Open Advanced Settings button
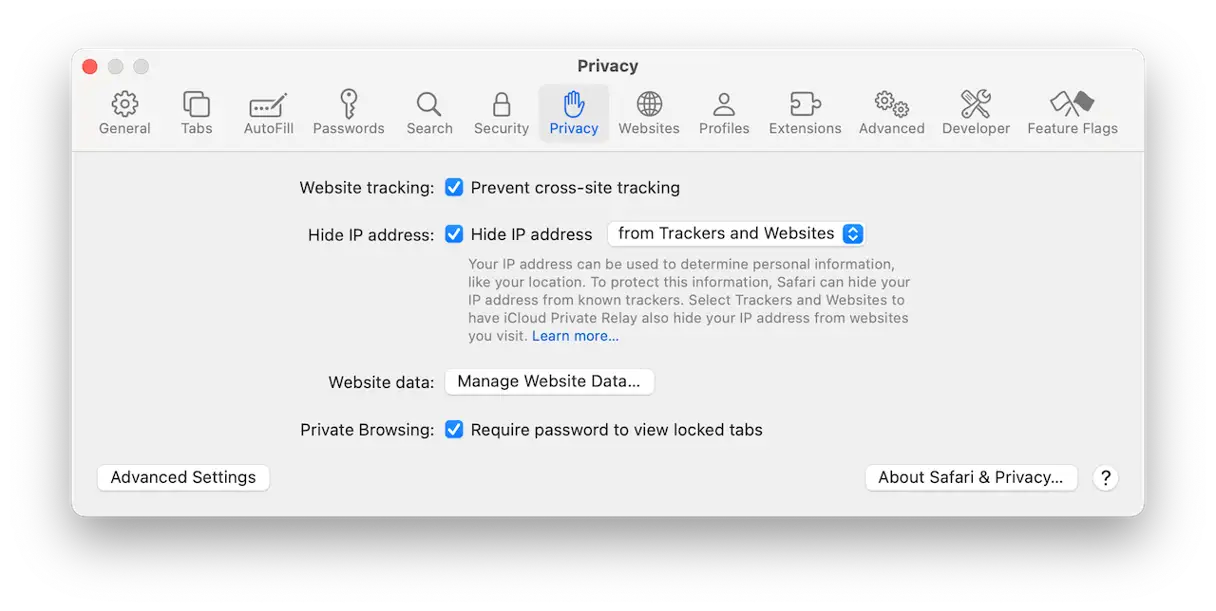Image resolution: width=1216 pixels, height=611 pixels. point(183,478)
